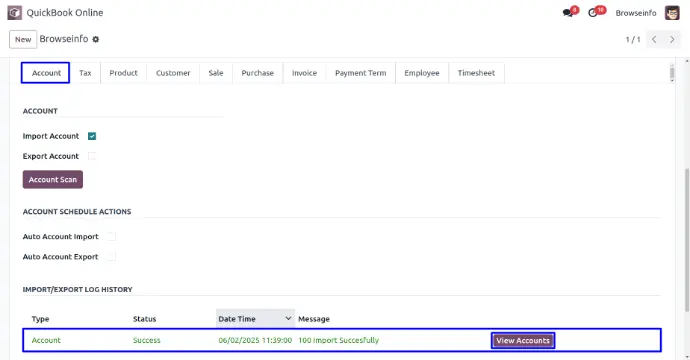Click the New button
This screenshot has width=690, height=360.
tap(23, 40)
